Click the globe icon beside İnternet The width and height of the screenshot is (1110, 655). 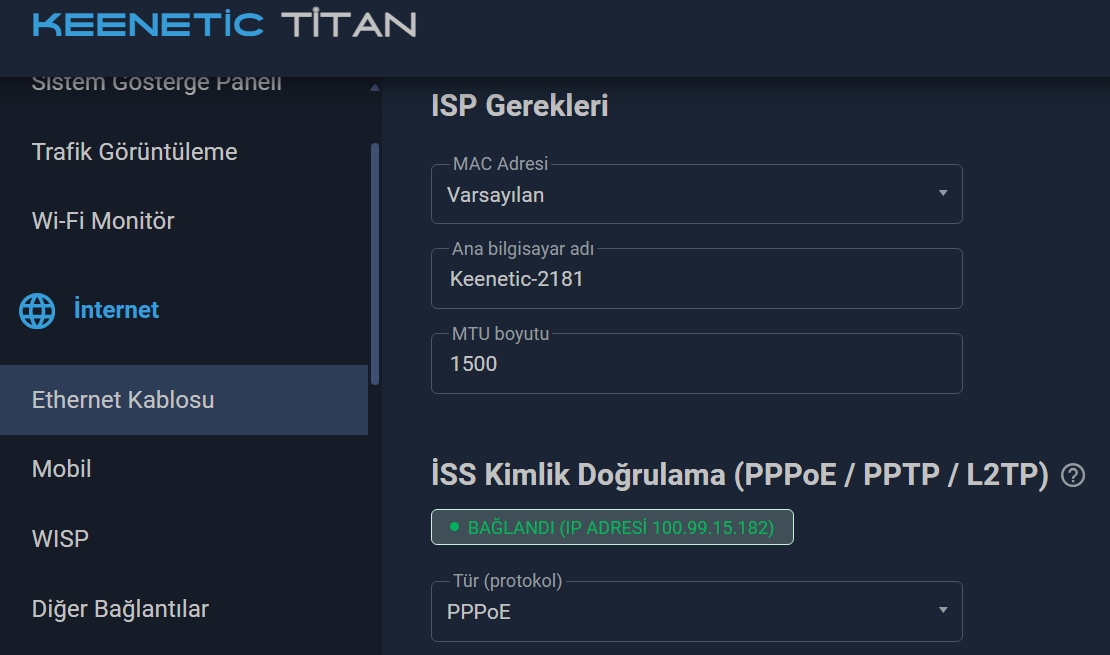(37, 311)
